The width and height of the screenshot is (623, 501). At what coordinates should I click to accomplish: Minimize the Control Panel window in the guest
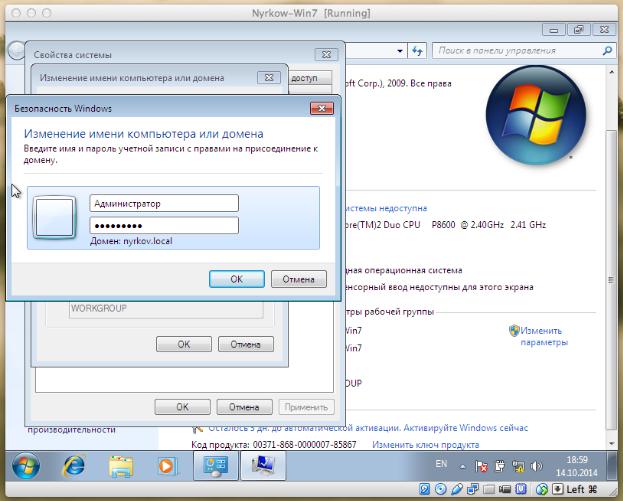[x=554, y=30]
